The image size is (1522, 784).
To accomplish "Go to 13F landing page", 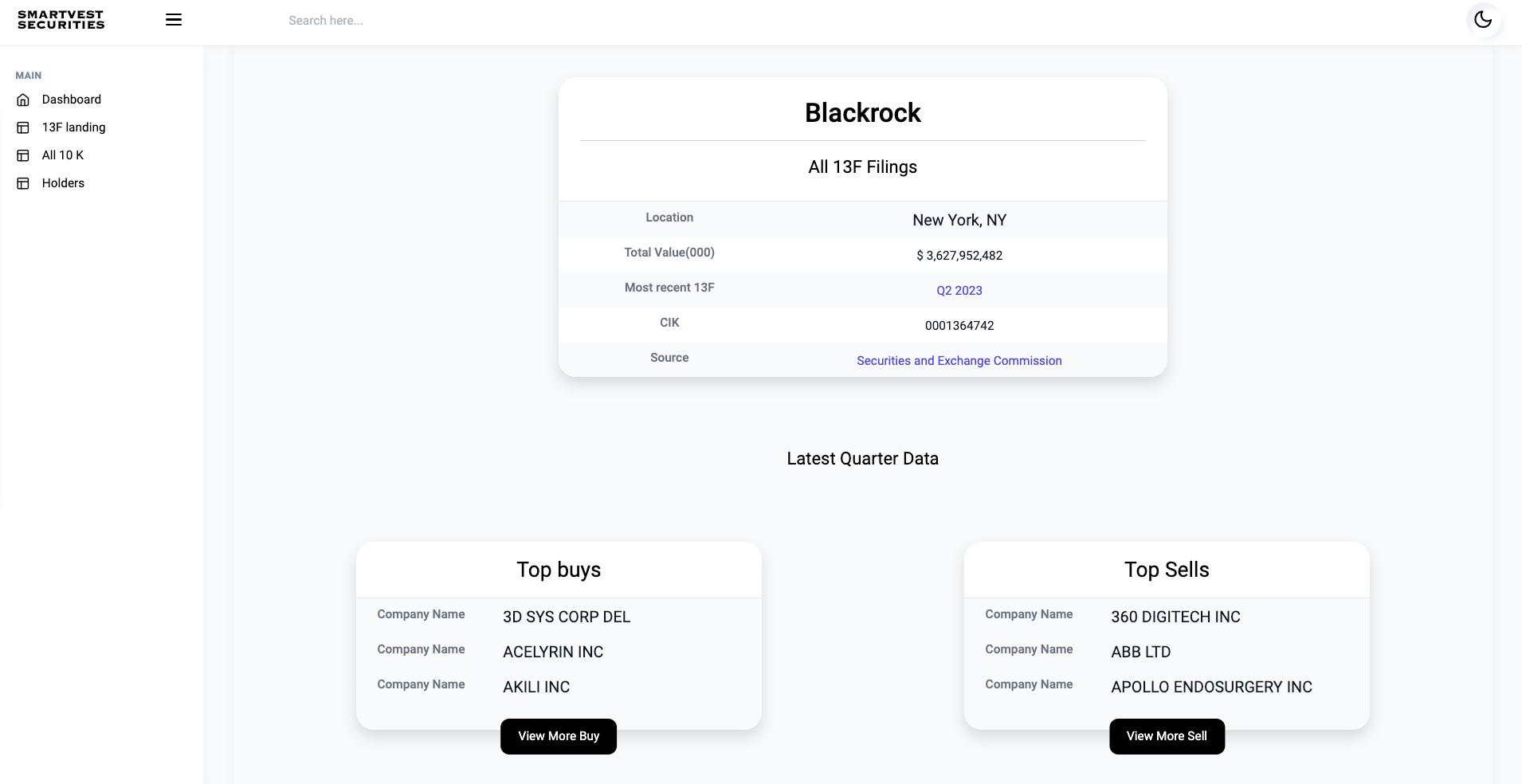I will pyautogui.click(x=73, y=127).
